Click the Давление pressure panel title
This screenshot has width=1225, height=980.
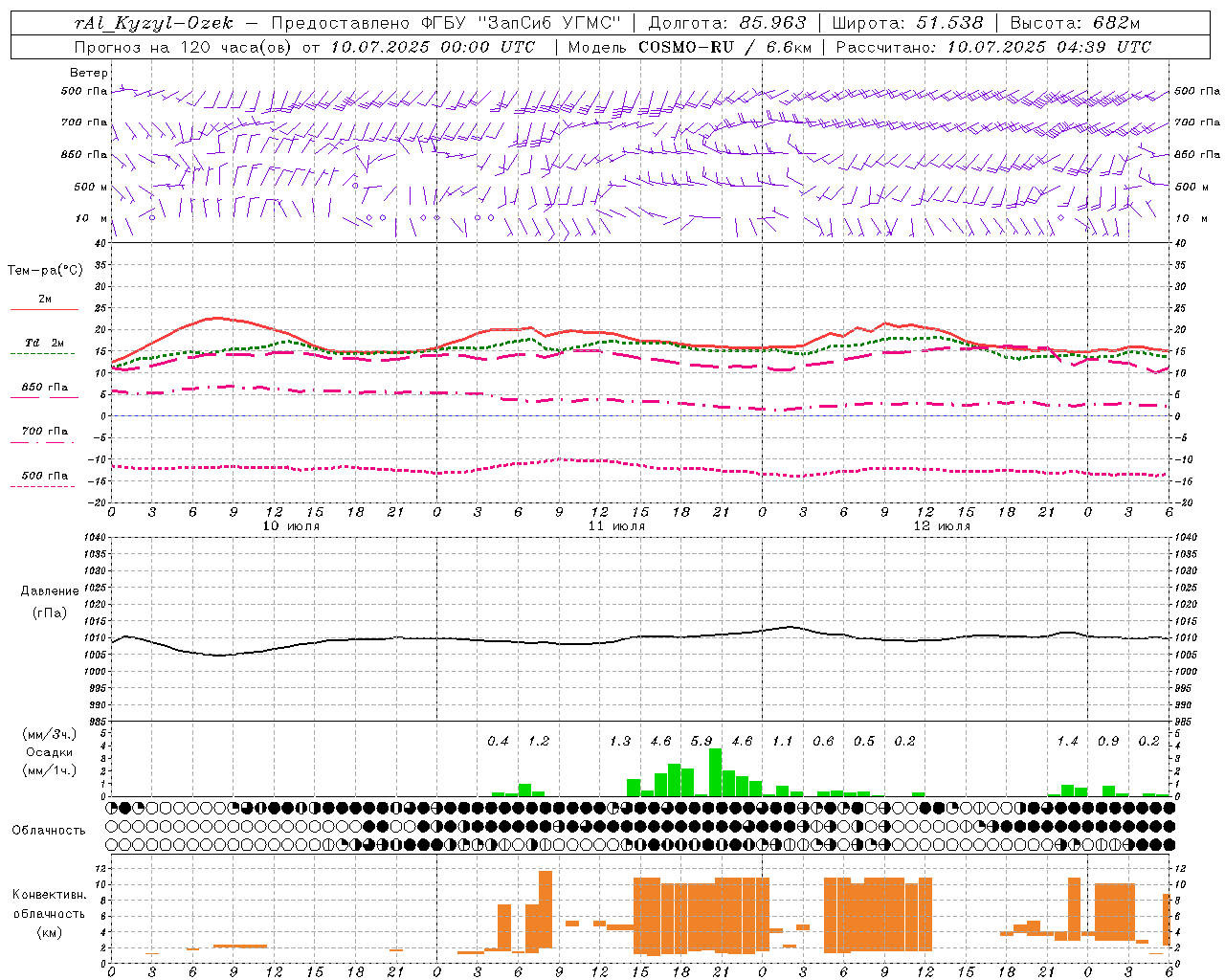pyautogui.click(x=50, y=591)
